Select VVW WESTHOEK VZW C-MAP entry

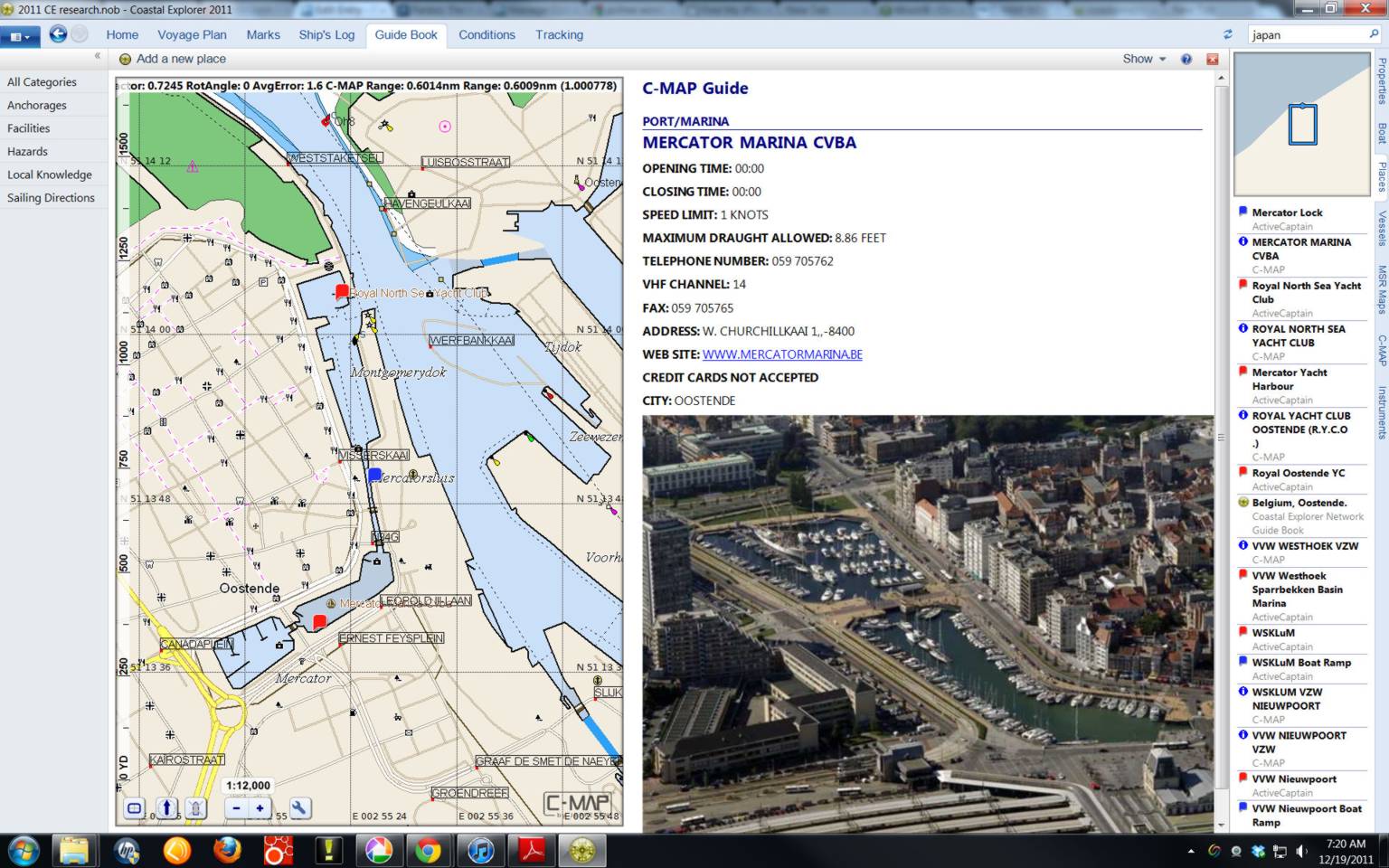[1302, 552]
